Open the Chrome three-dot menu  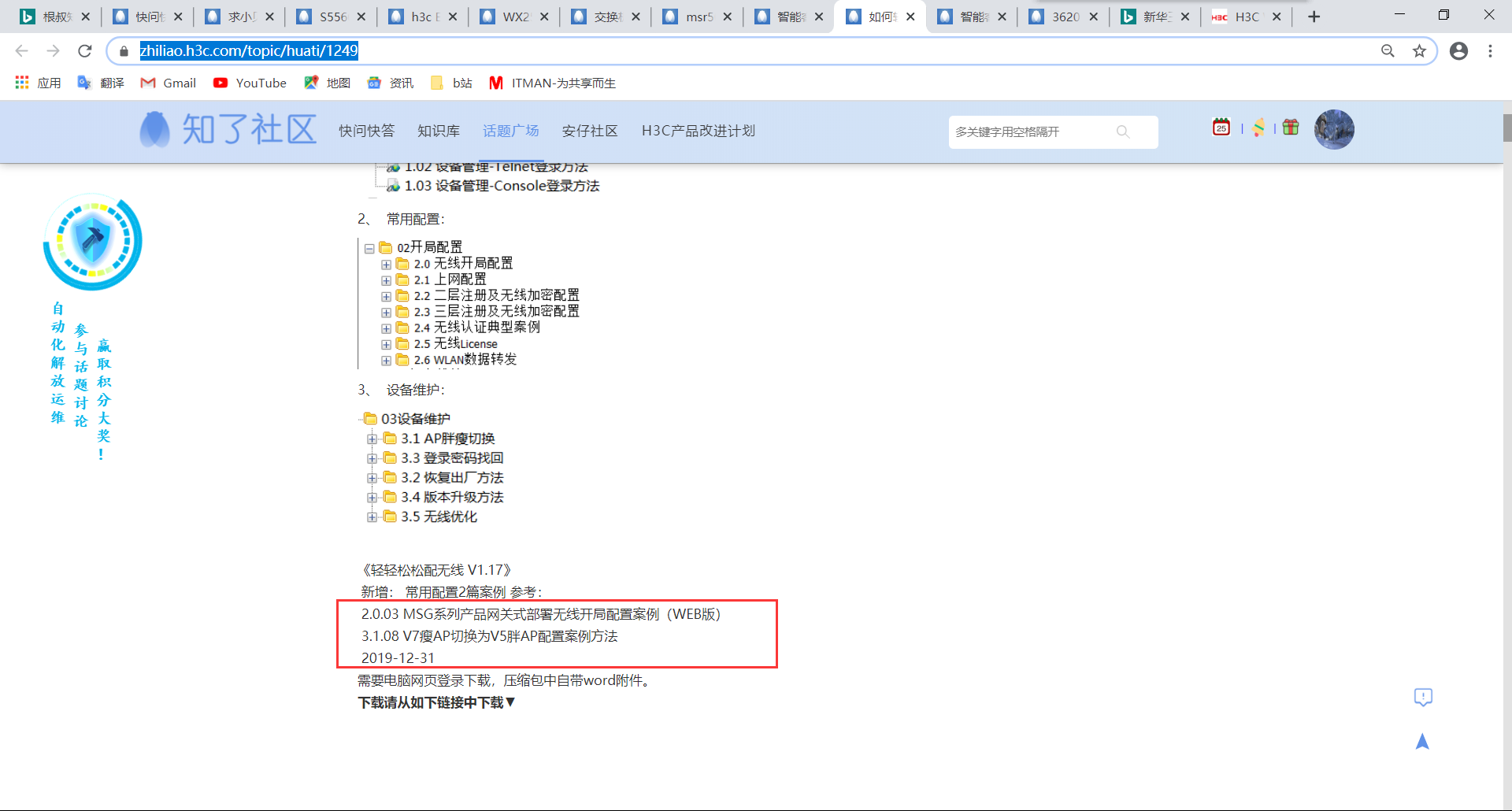(x=1490, y=51)
